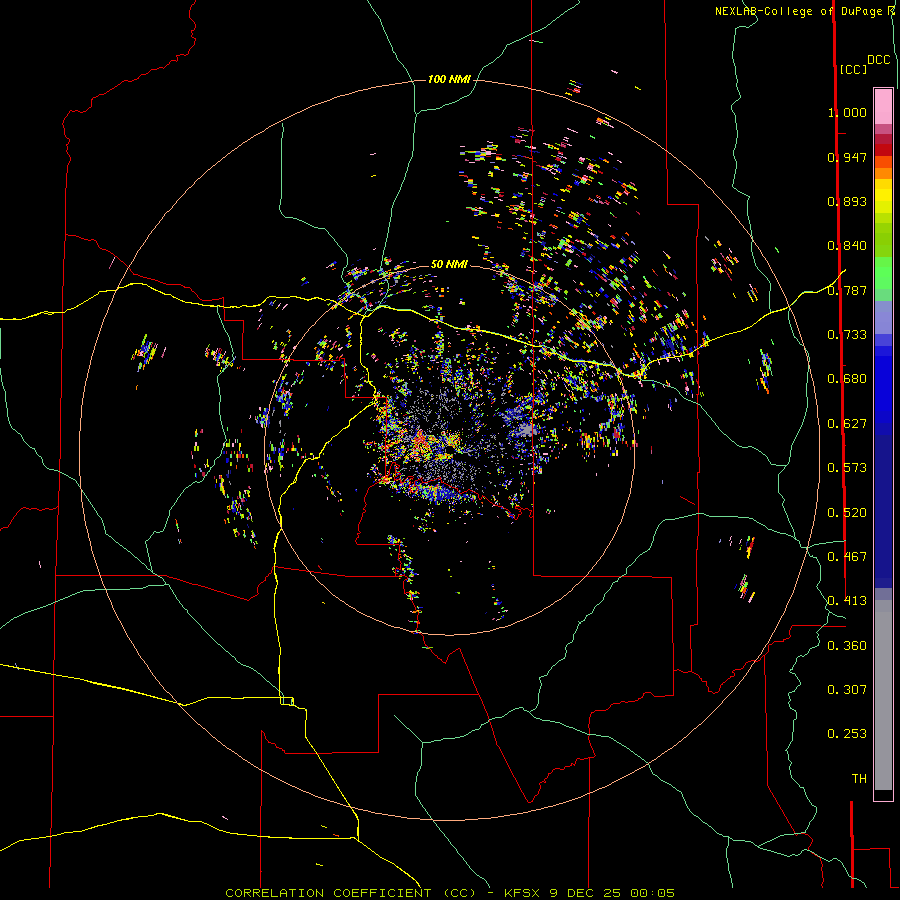Click the TH threshold label on the scale
The width and height of the screenshot is (900, 900).
(859, 779)
